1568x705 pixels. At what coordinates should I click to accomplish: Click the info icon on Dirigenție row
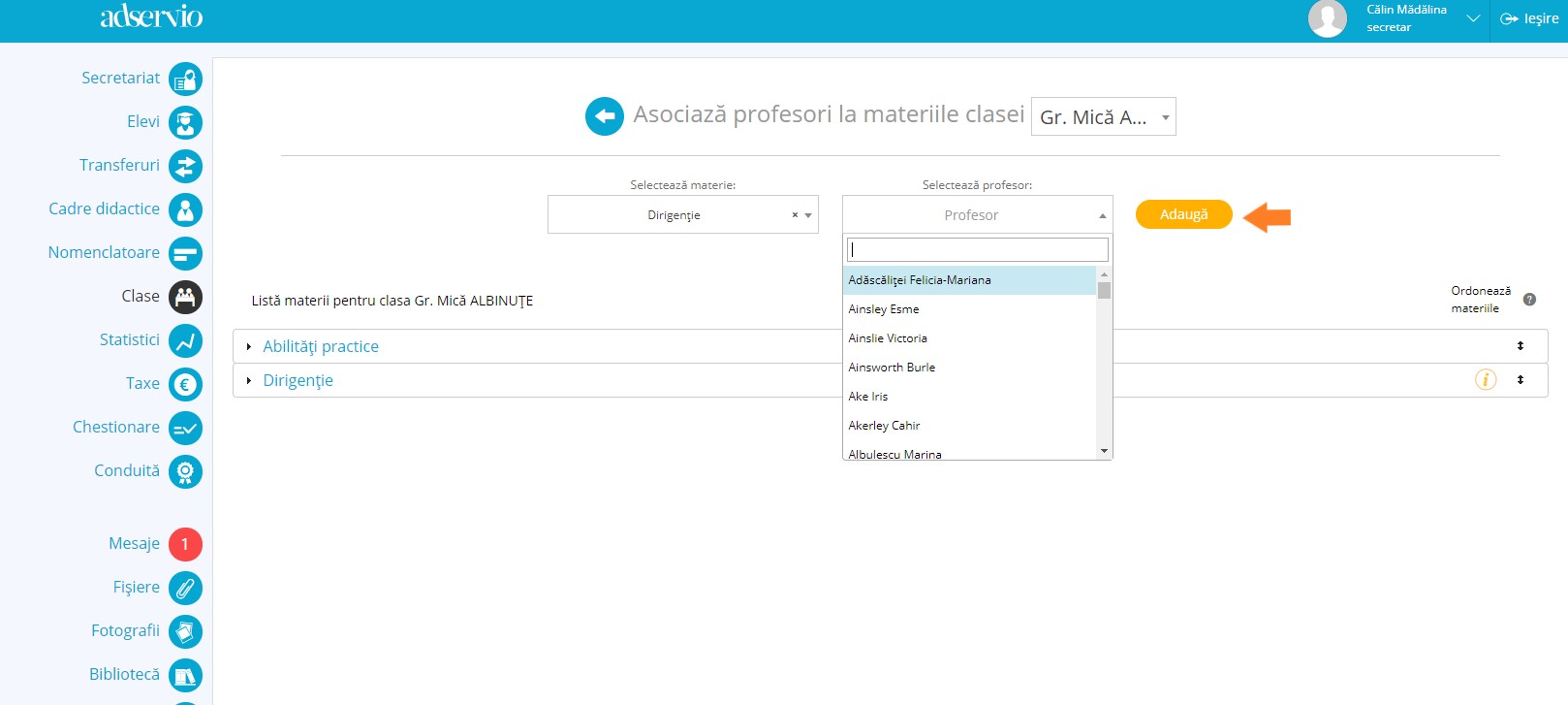tap(1486, 380)
